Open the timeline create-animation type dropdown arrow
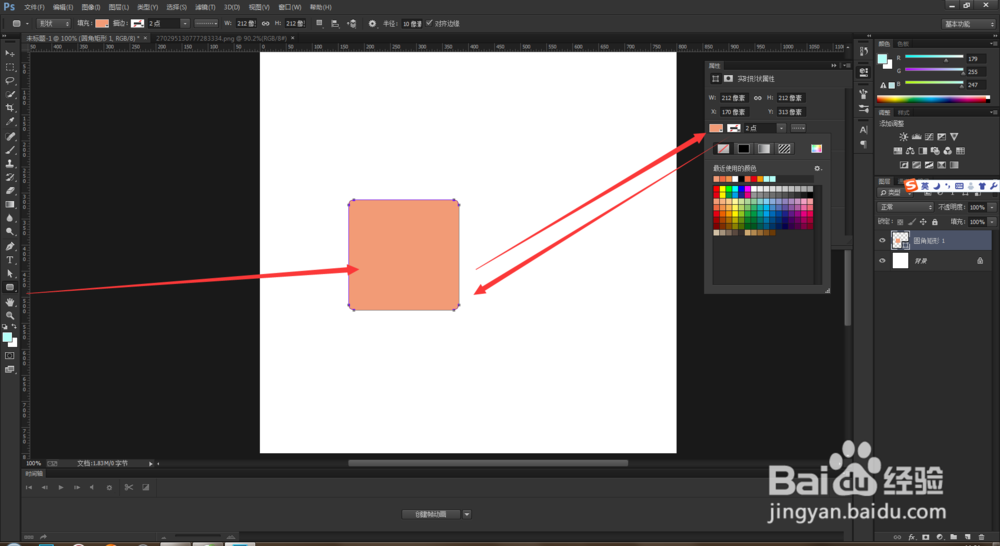This screenshot has width=1000, height=546. (x=467, y=514)
